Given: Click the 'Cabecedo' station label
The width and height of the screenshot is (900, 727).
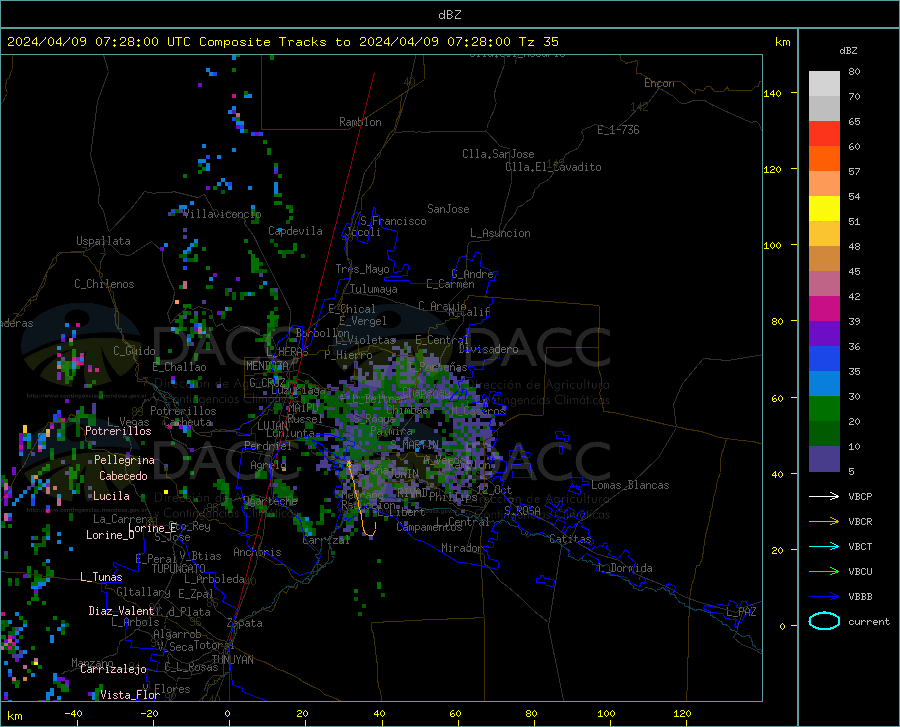Looking at the screenshot, I should pos(123,476).
